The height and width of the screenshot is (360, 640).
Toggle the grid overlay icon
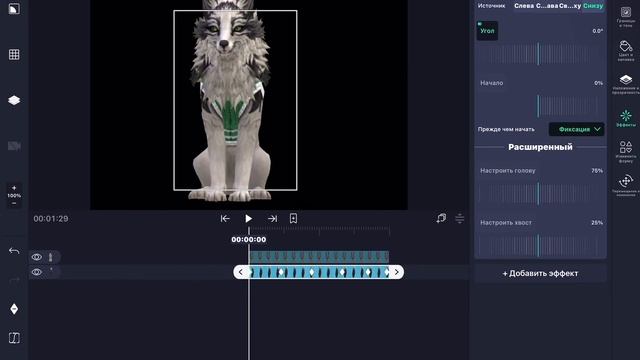tap(14, 54)
